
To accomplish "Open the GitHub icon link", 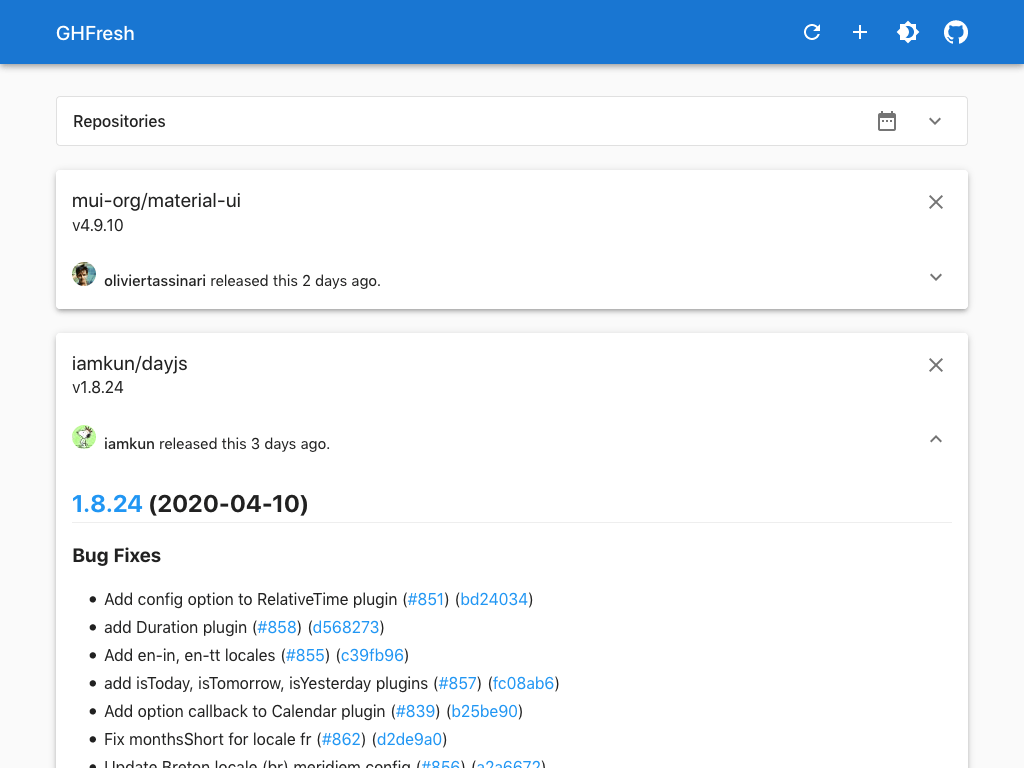I will [956, 32].
